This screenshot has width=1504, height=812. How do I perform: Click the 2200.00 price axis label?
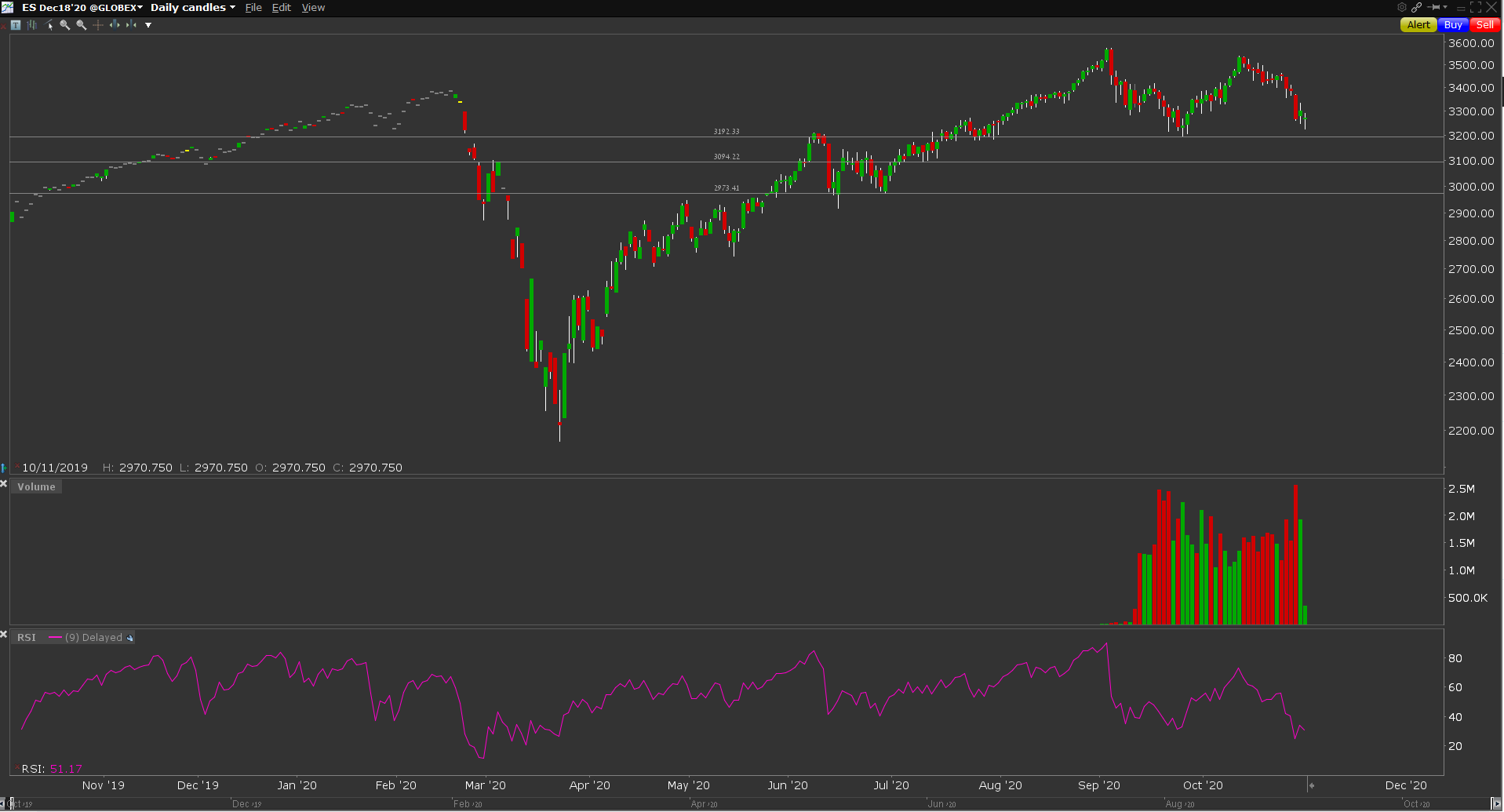click(x=1471, y=431)
